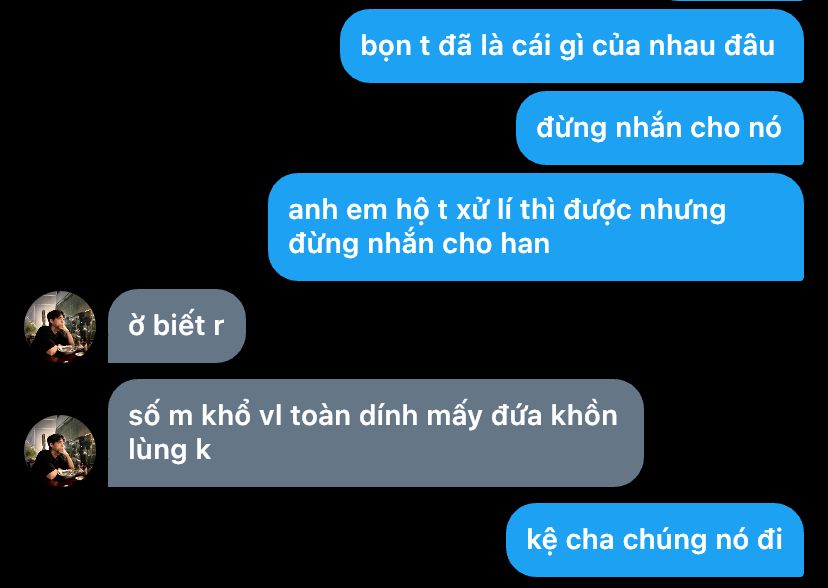
Task: Click the received "ờ biết r" message bubble
Action: (177, 326)
